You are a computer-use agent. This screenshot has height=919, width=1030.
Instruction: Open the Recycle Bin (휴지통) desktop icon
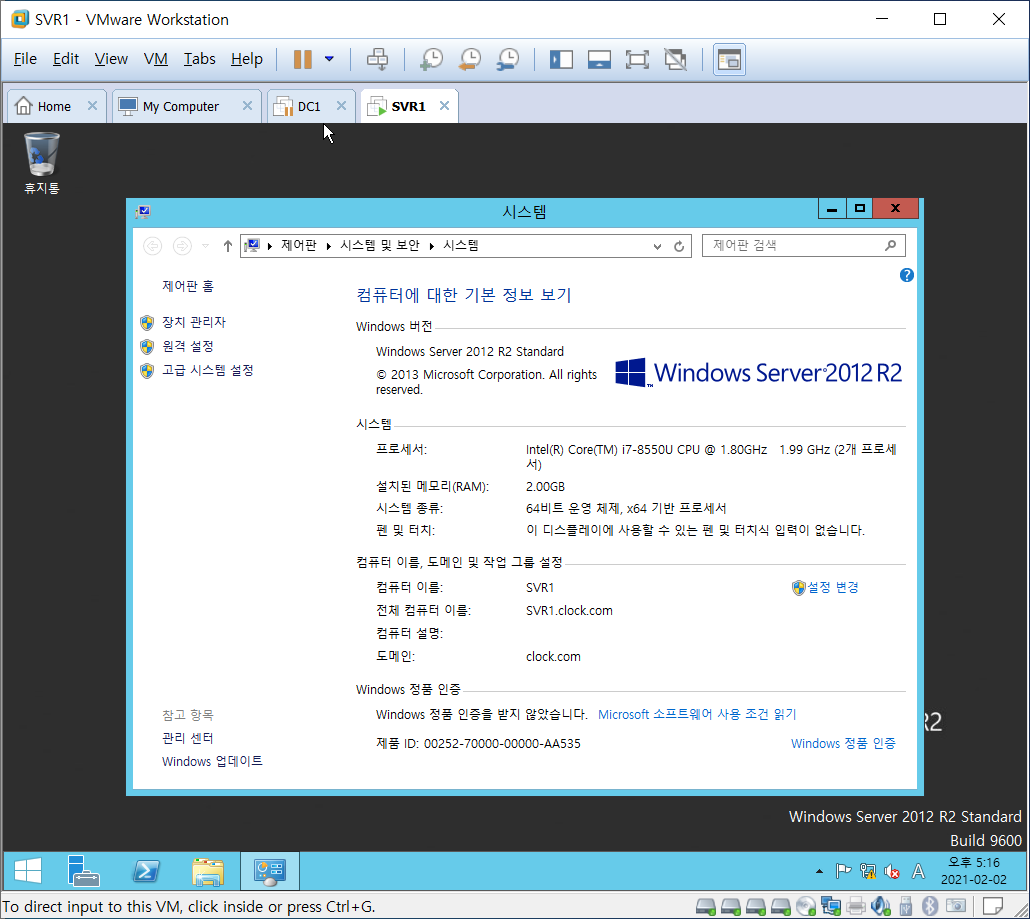[41, 162]
